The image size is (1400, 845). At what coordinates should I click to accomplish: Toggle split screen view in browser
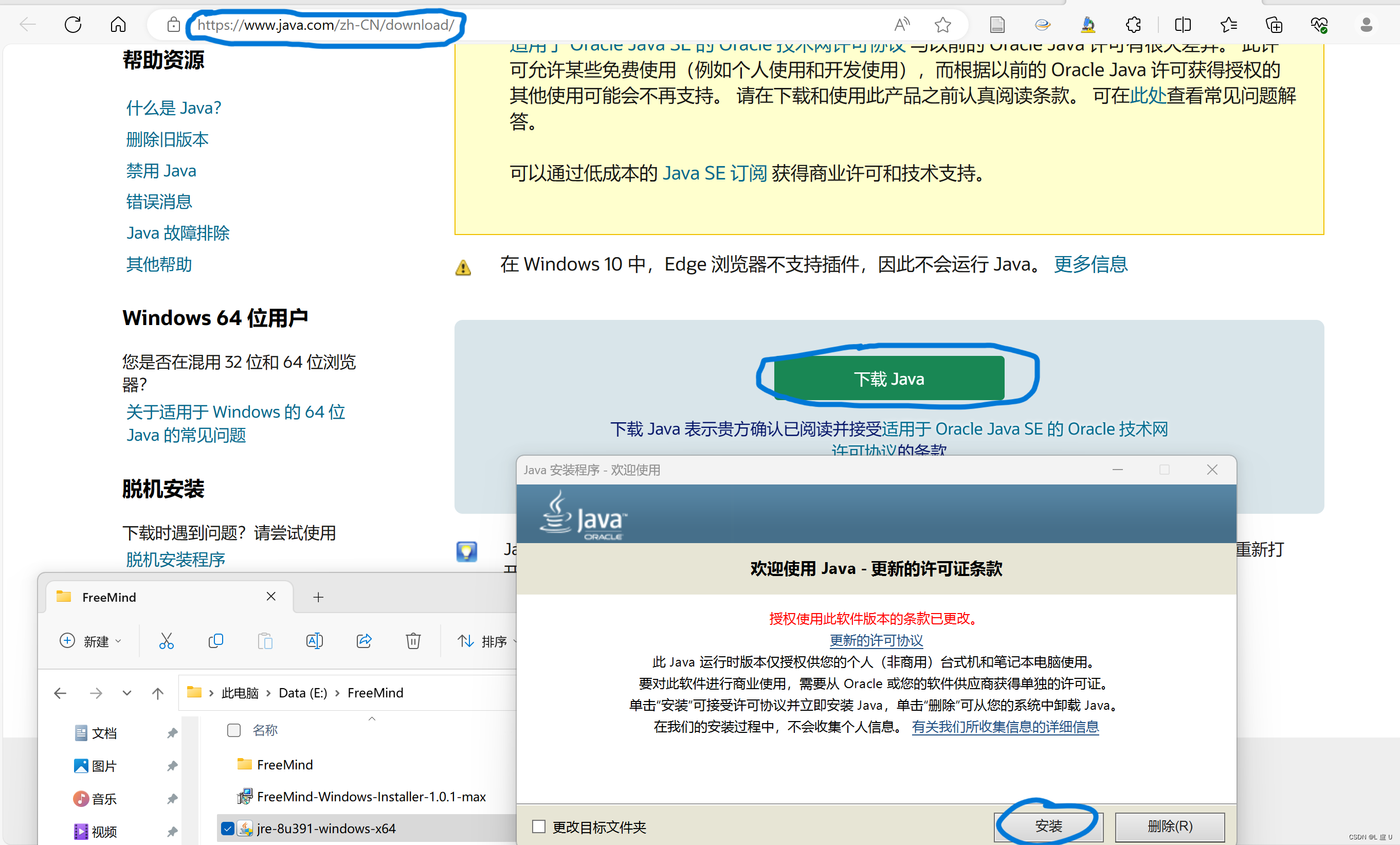[1183, 25]
